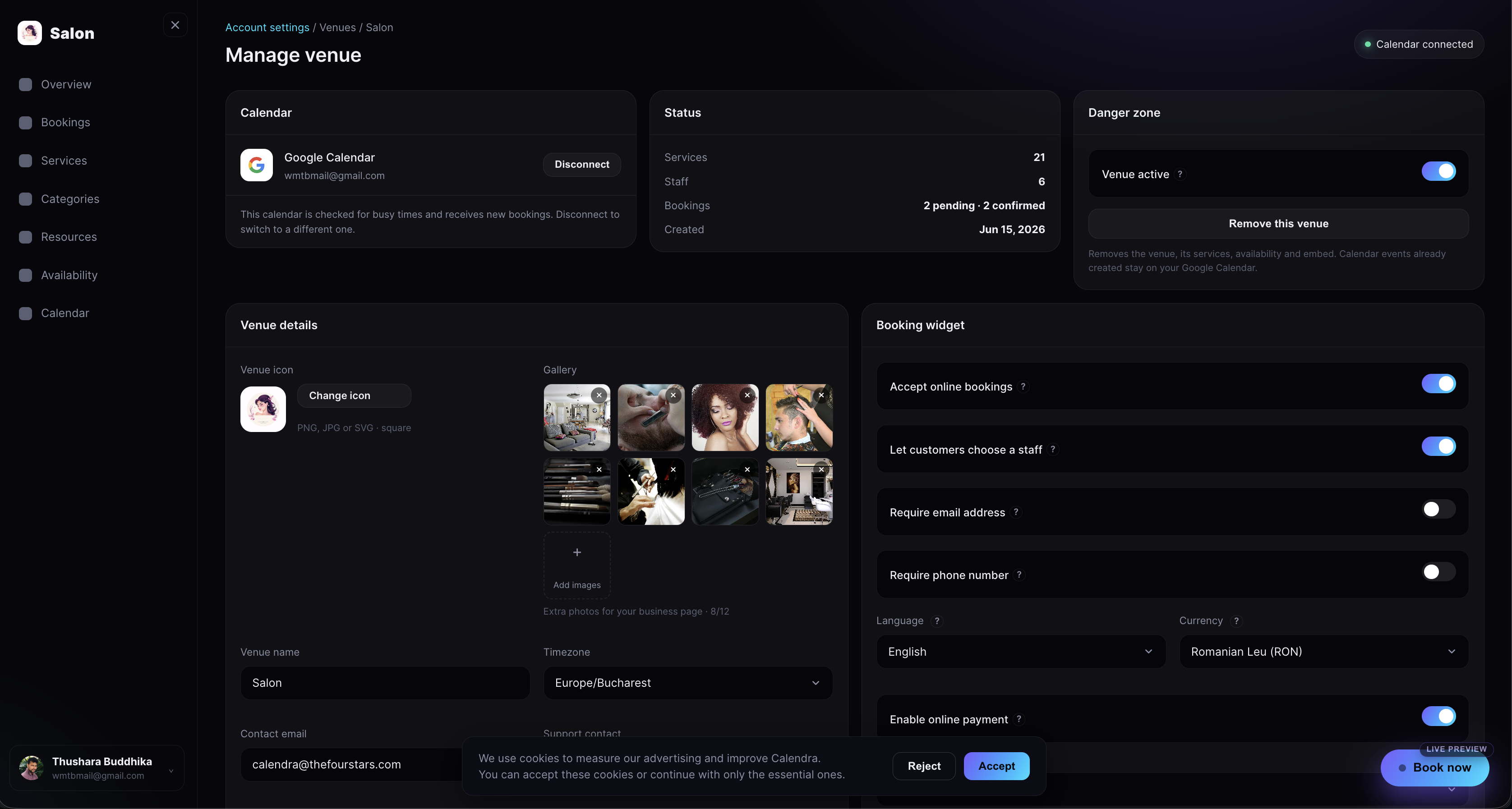Click the Salon logo in sidebar
The height and width of the screenshot is (809, 1512).
(29, 33)
